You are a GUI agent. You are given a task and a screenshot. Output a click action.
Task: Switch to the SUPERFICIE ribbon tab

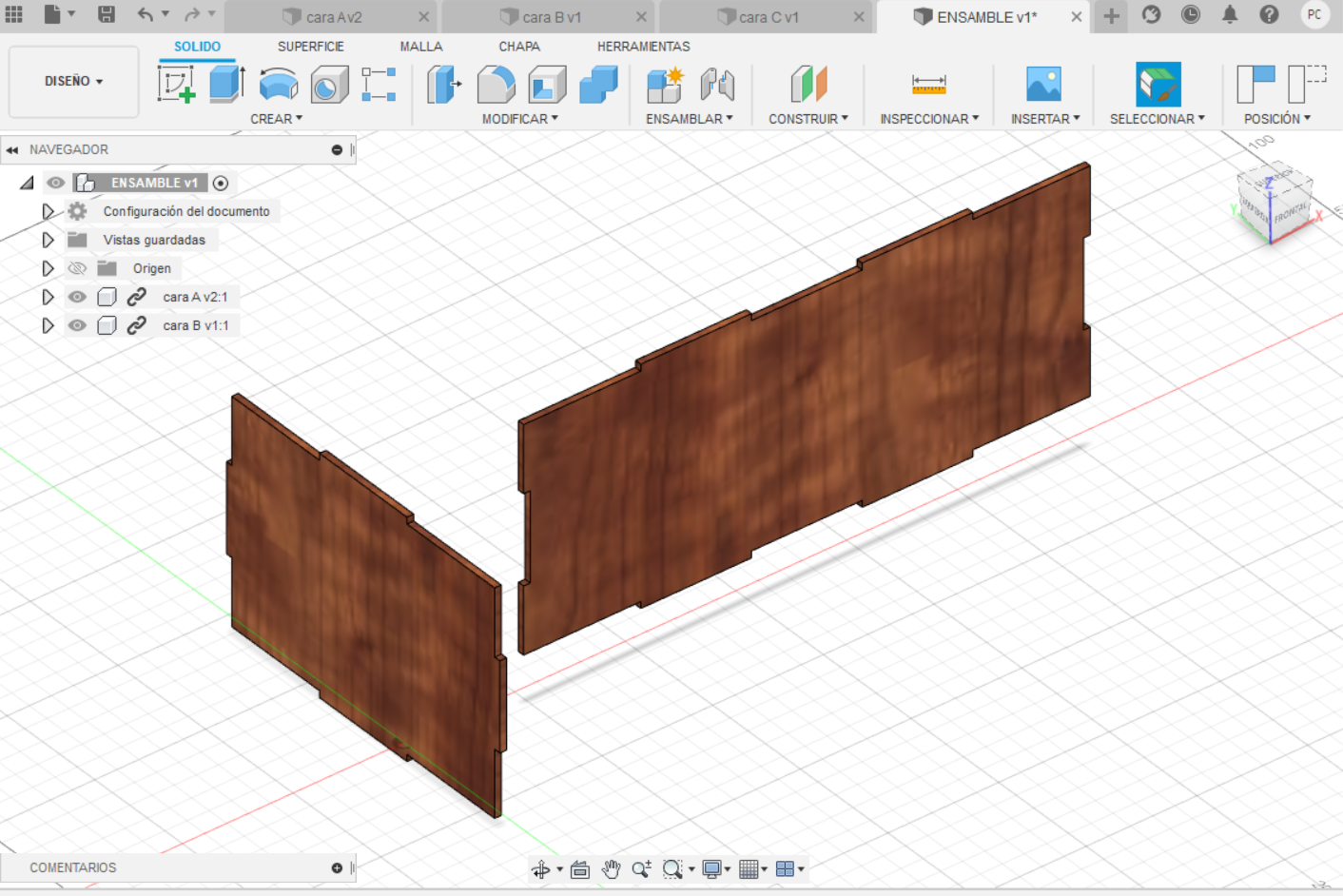[x=311, y=47]
